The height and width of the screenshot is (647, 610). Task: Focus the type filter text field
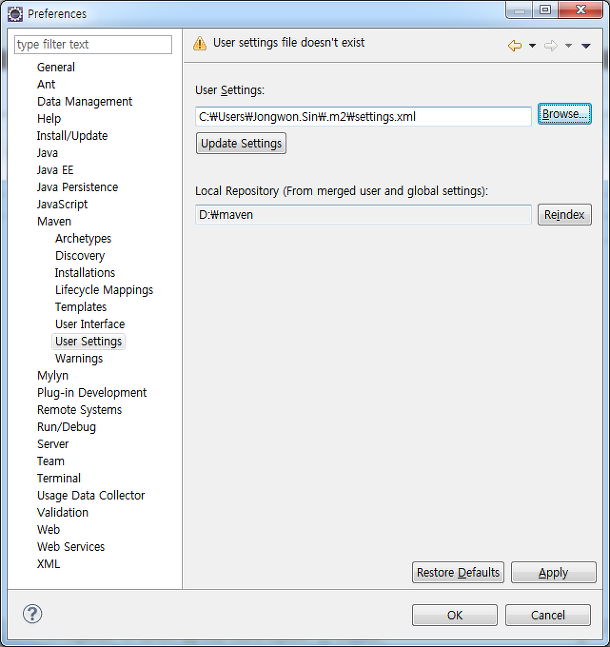tap(93, 44)
